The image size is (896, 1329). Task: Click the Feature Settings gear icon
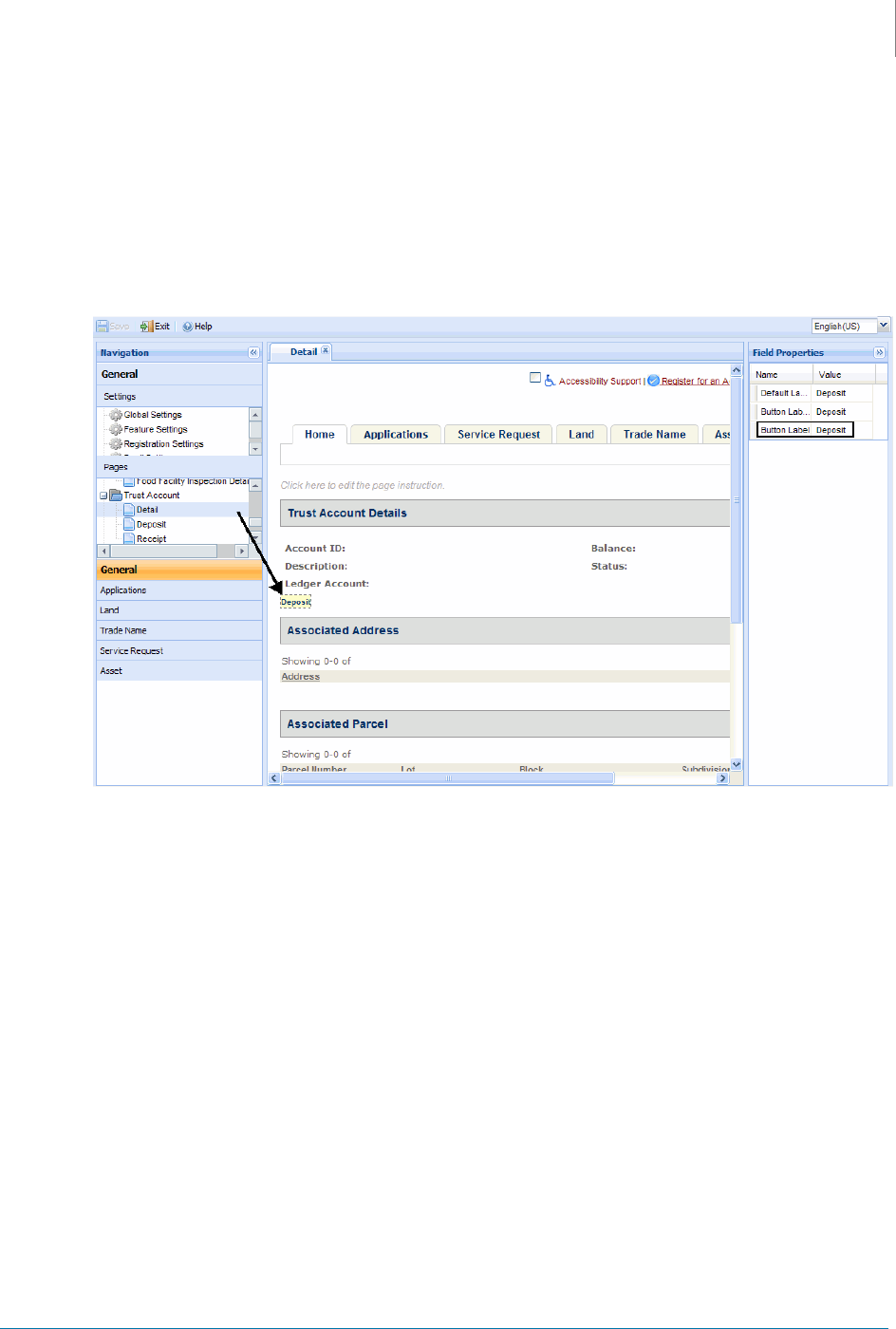[116, 429]
